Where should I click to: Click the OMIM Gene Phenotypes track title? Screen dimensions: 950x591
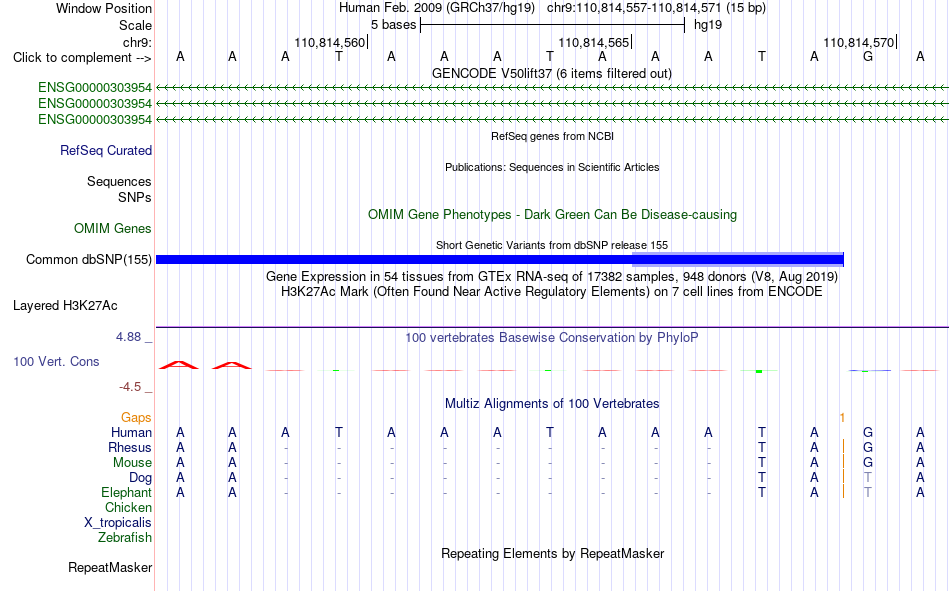(552, 215)
